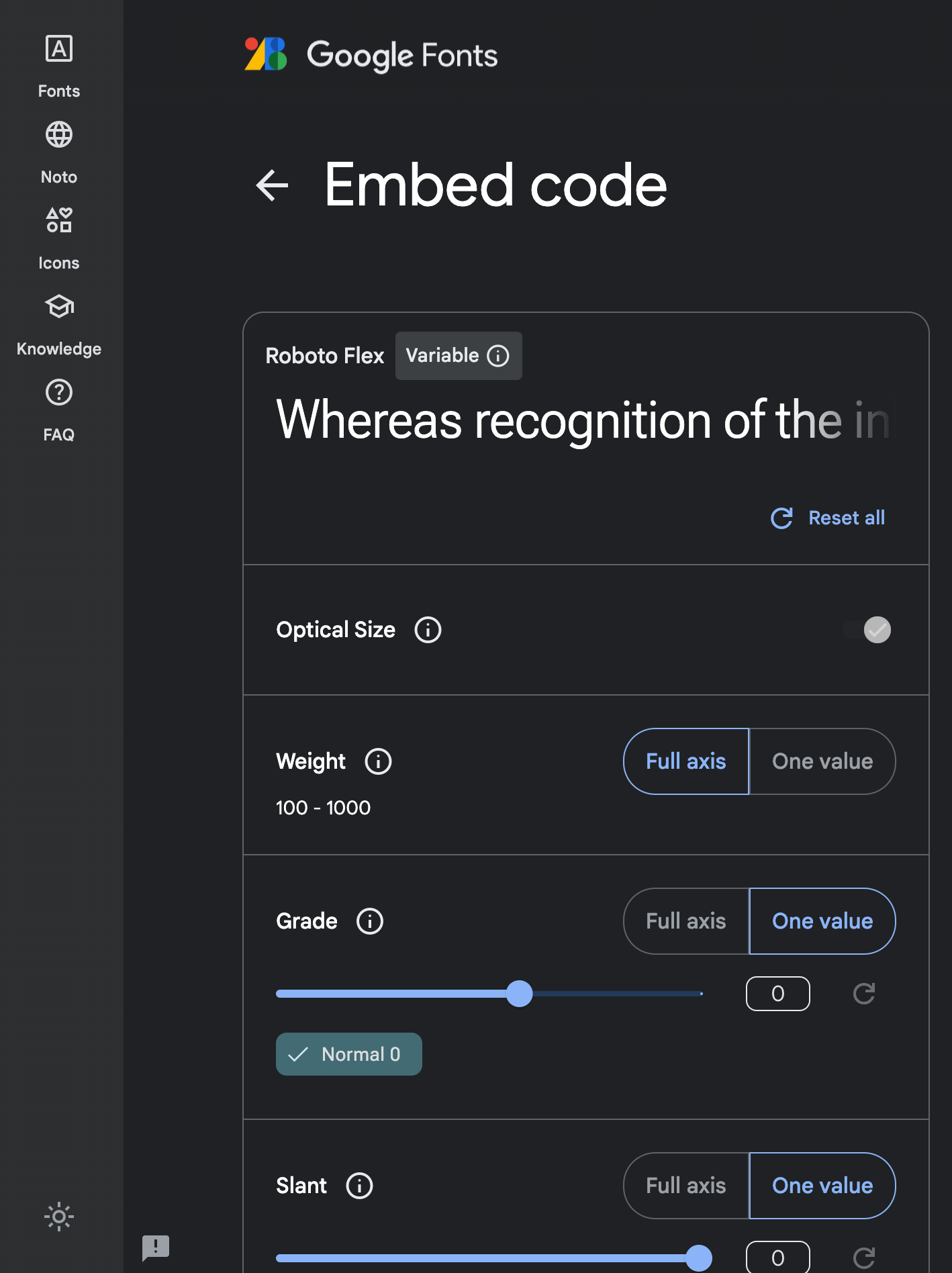952x1273 pixels.
Task: Show info about the Slant axis
Action: (x=359, y=1186)
